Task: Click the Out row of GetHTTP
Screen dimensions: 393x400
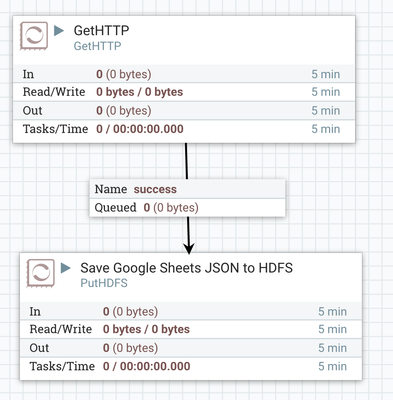Action: (x=184, y=110)
